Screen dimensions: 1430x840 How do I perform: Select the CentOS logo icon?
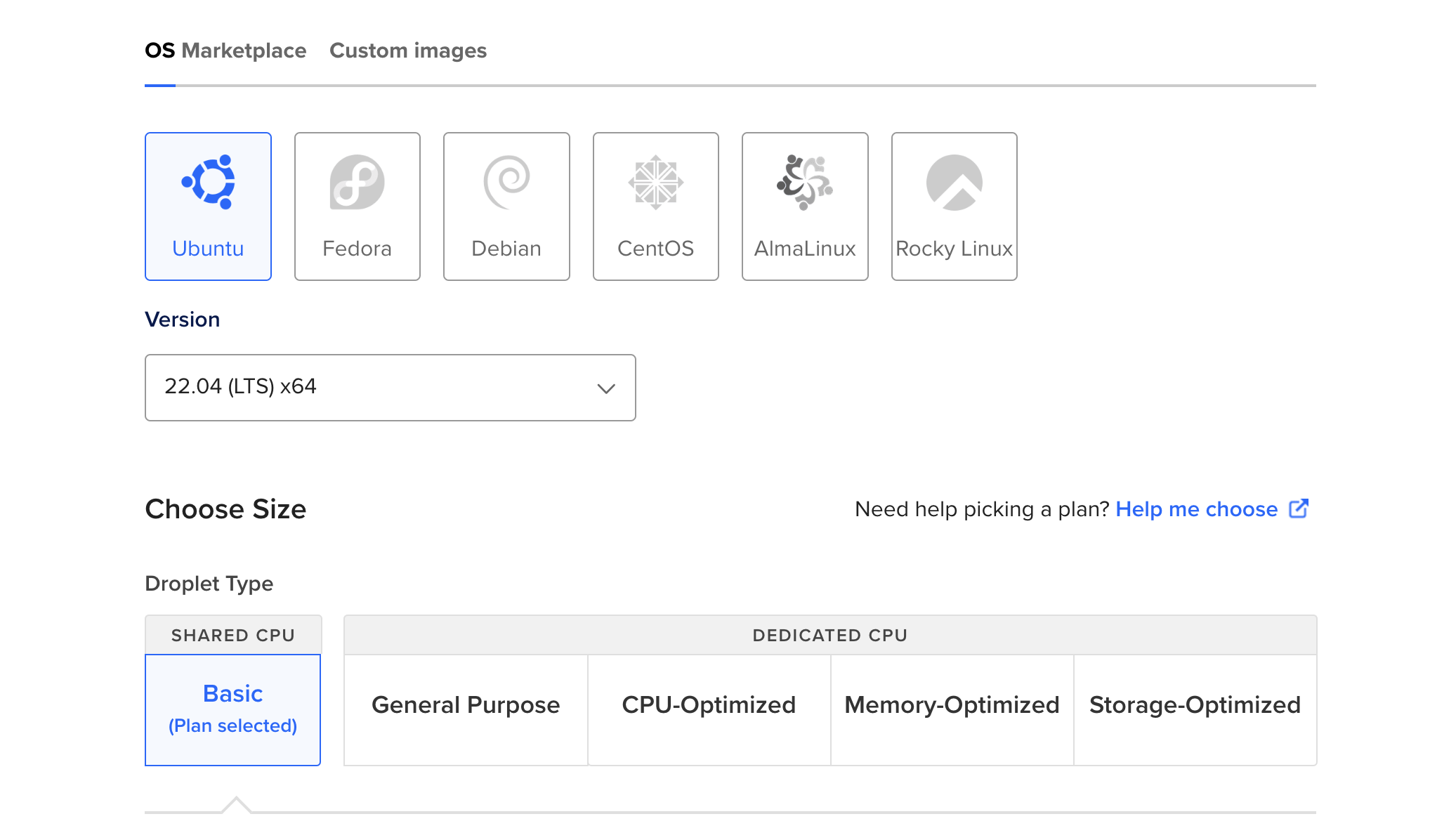pos(656,182)
